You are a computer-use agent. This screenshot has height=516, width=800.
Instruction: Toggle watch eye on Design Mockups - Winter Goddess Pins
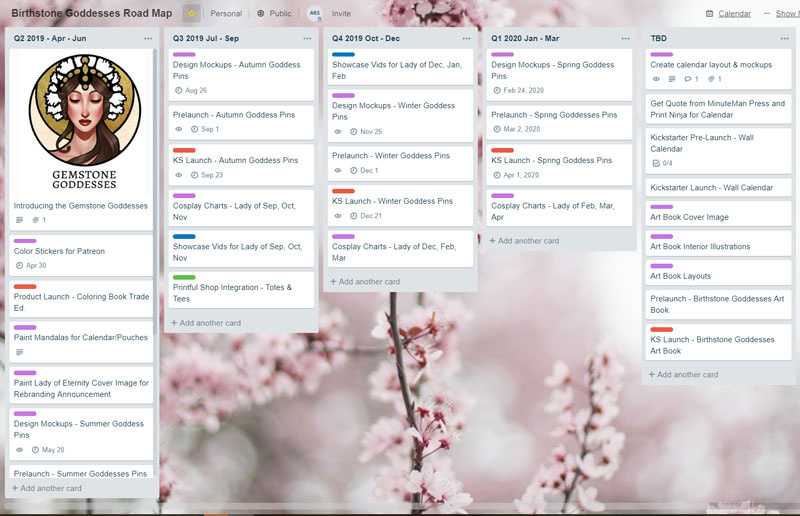tap(339, 131)
